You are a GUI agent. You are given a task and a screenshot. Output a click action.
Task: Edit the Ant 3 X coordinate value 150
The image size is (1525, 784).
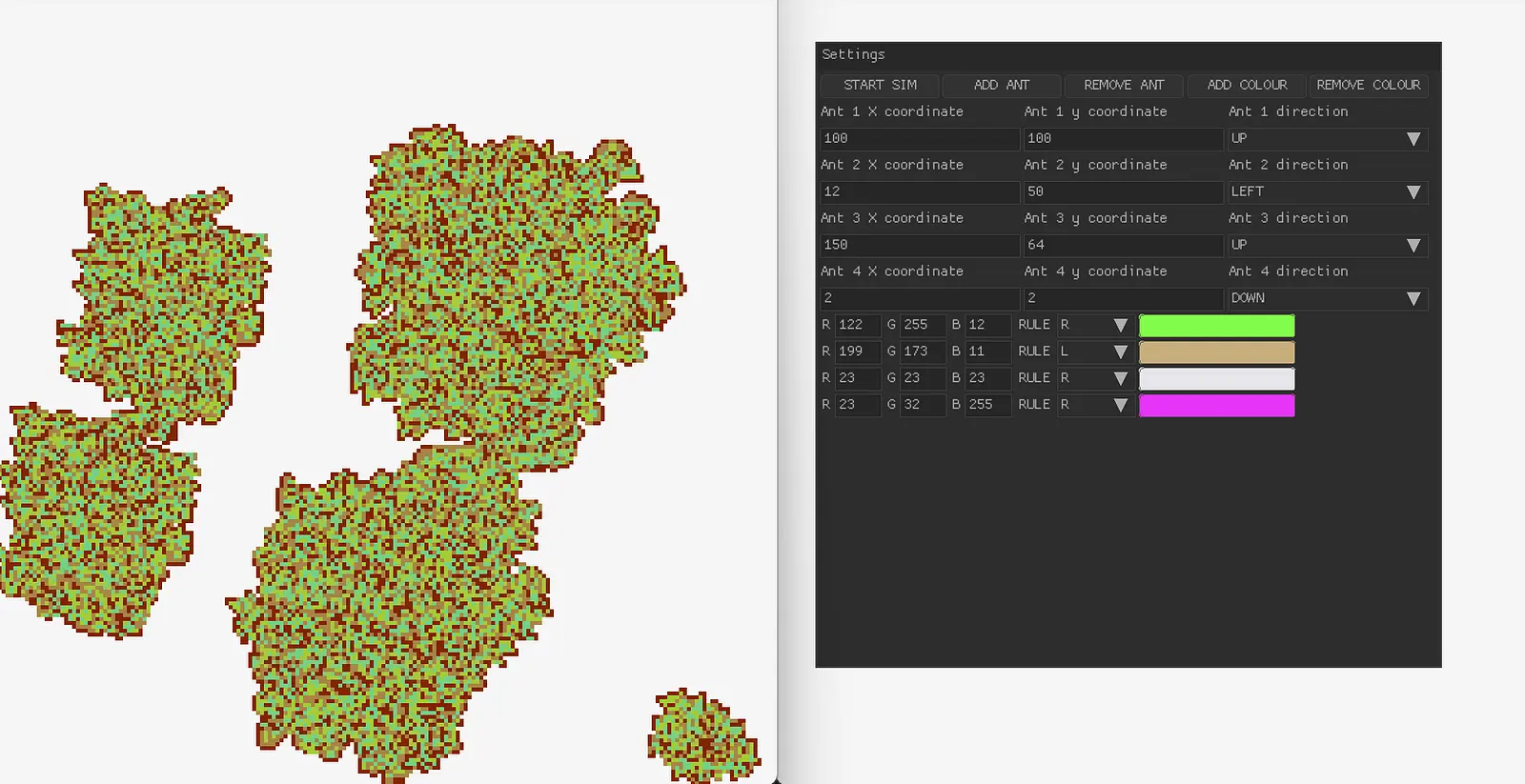point(919,246)
